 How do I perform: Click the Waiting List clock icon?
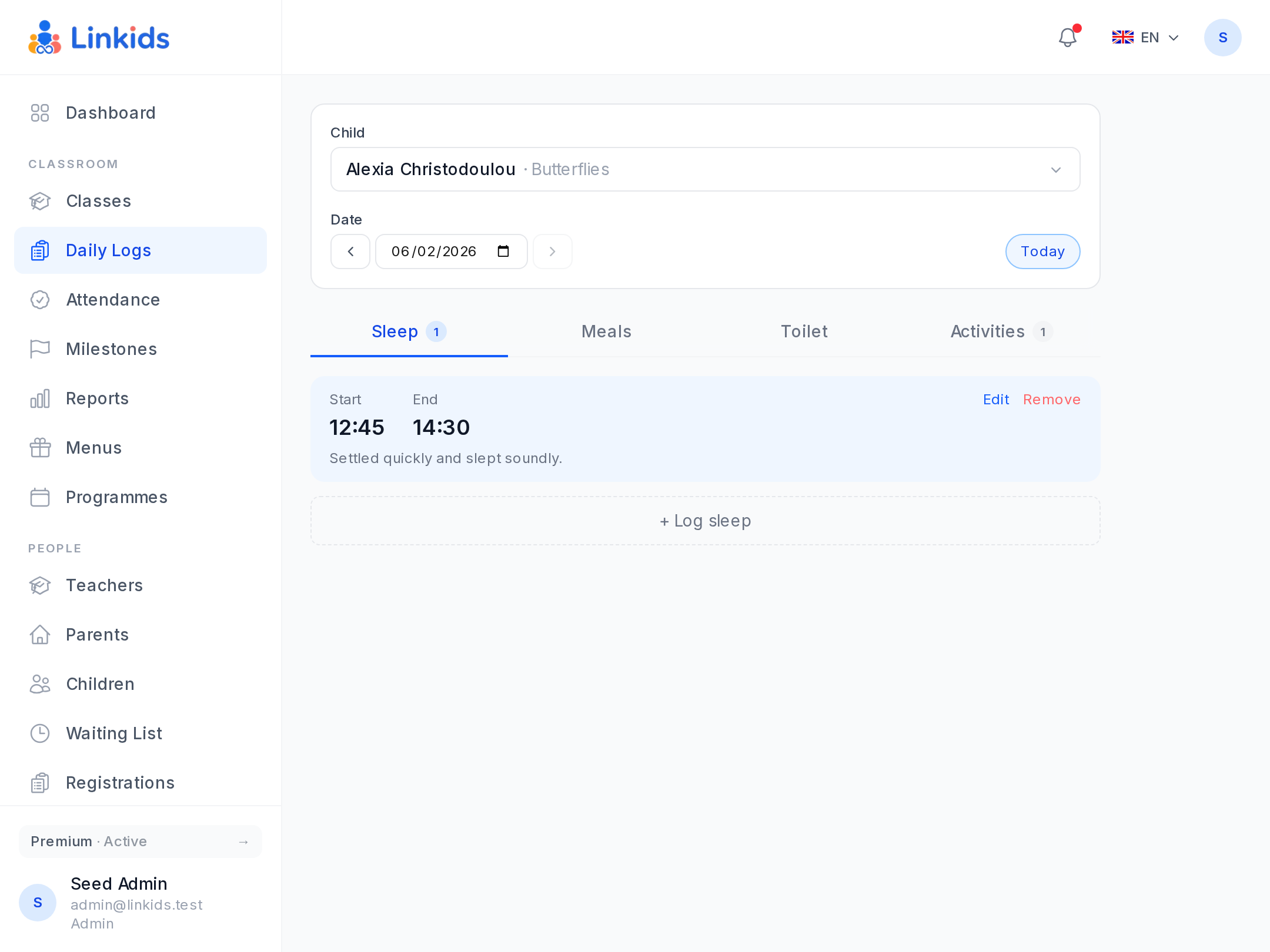[40, 733]
